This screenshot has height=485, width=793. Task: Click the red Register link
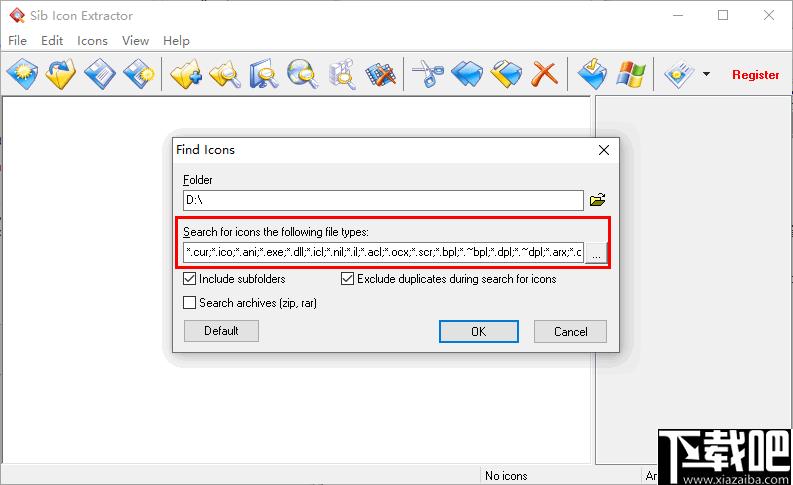(756, 75)
